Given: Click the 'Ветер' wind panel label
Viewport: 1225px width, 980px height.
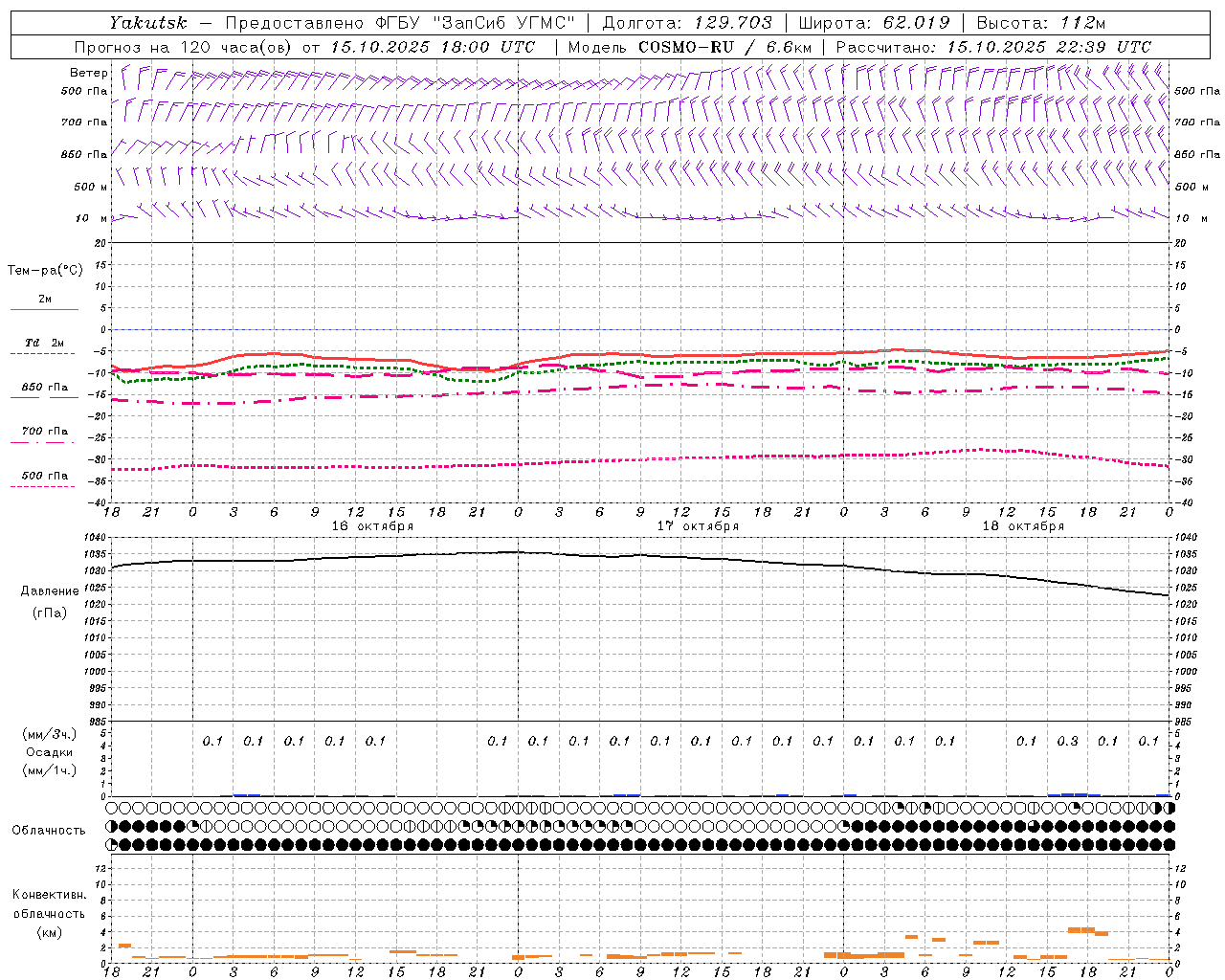Looking at the screenshot, I should [x=89, y=73].
